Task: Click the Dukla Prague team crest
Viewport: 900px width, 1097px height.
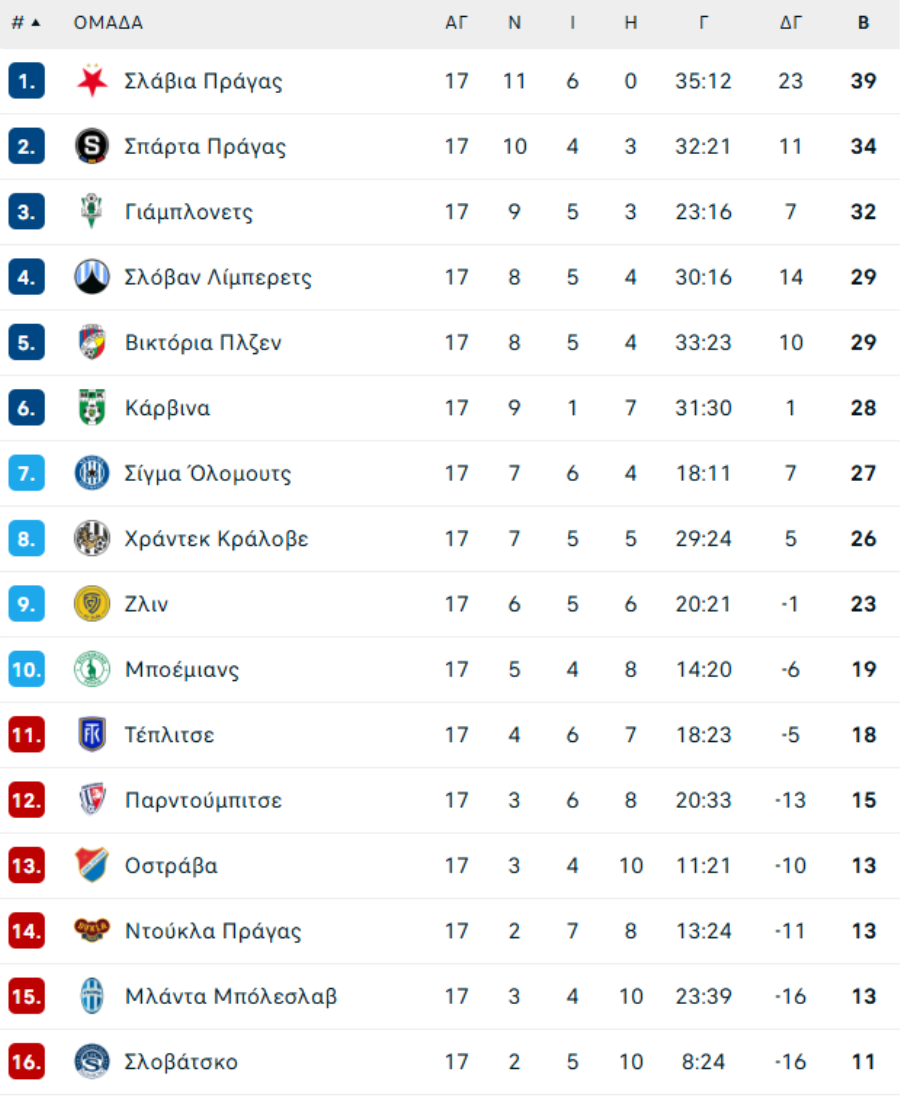Action: [x=92, y=931]
